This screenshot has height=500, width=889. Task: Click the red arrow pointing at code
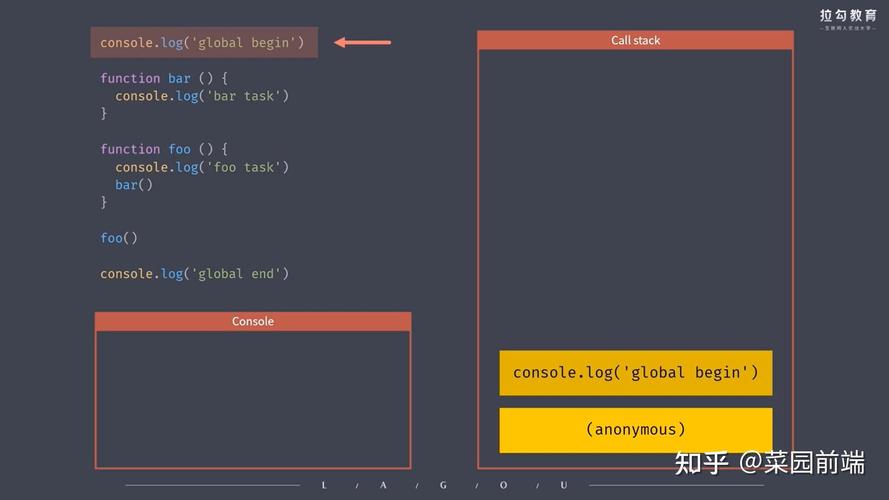coord(362,43)
